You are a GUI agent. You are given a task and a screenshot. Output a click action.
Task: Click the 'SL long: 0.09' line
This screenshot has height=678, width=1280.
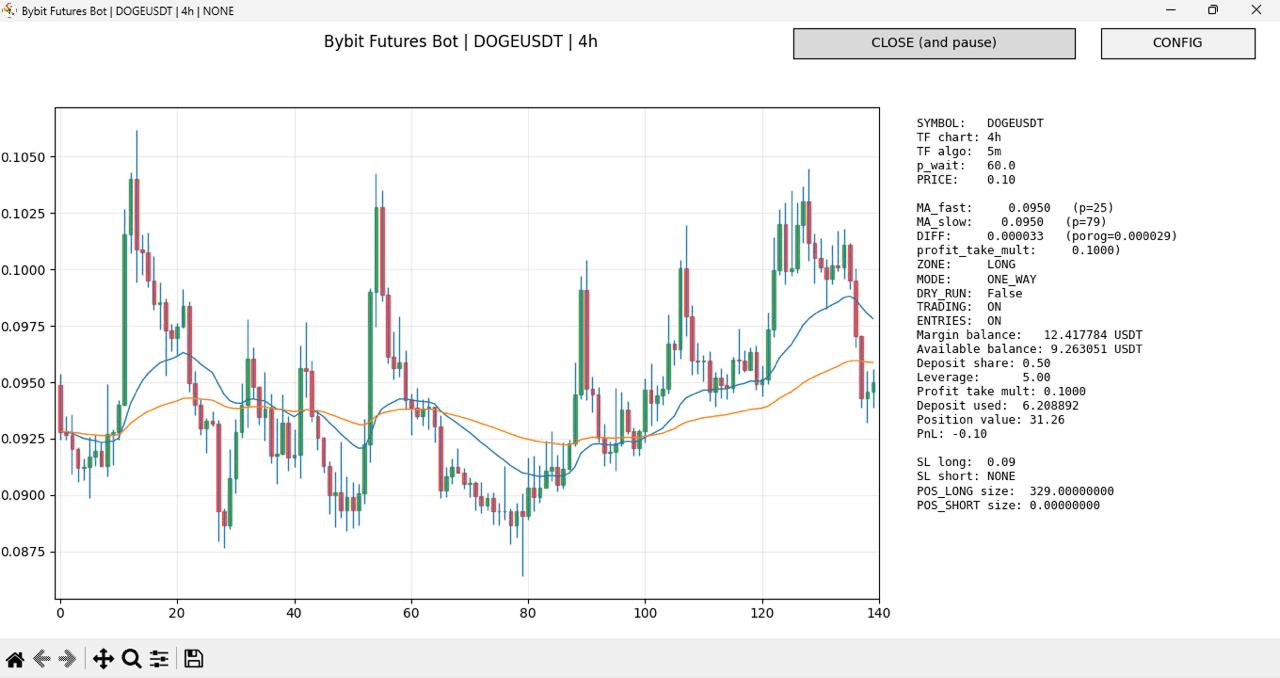click(966, 462)
